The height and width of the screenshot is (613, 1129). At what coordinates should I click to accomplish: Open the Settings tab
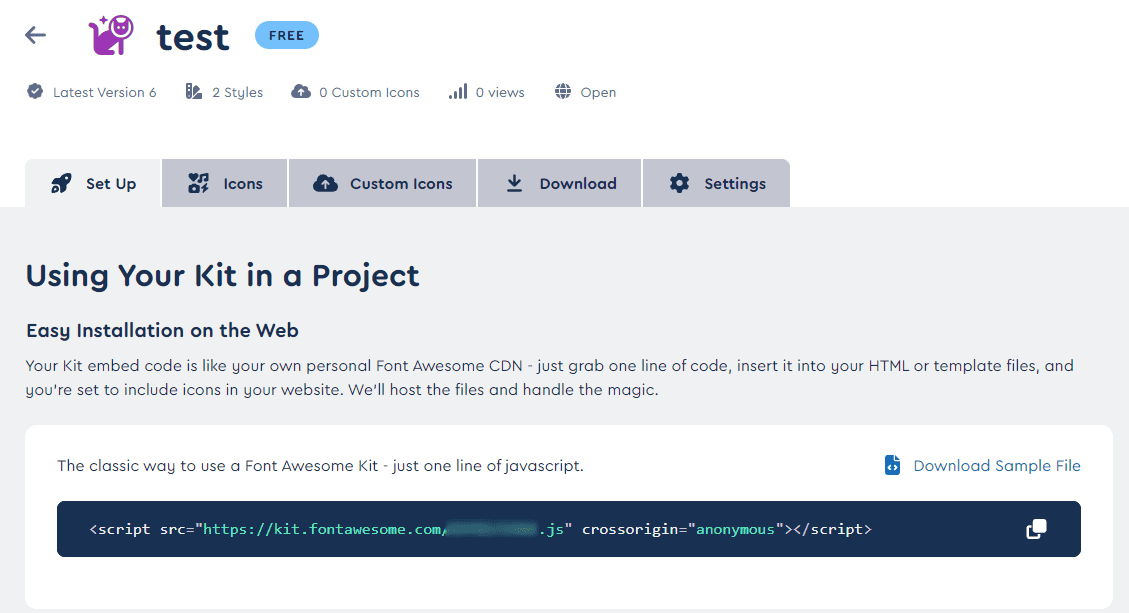pos(716,184)
